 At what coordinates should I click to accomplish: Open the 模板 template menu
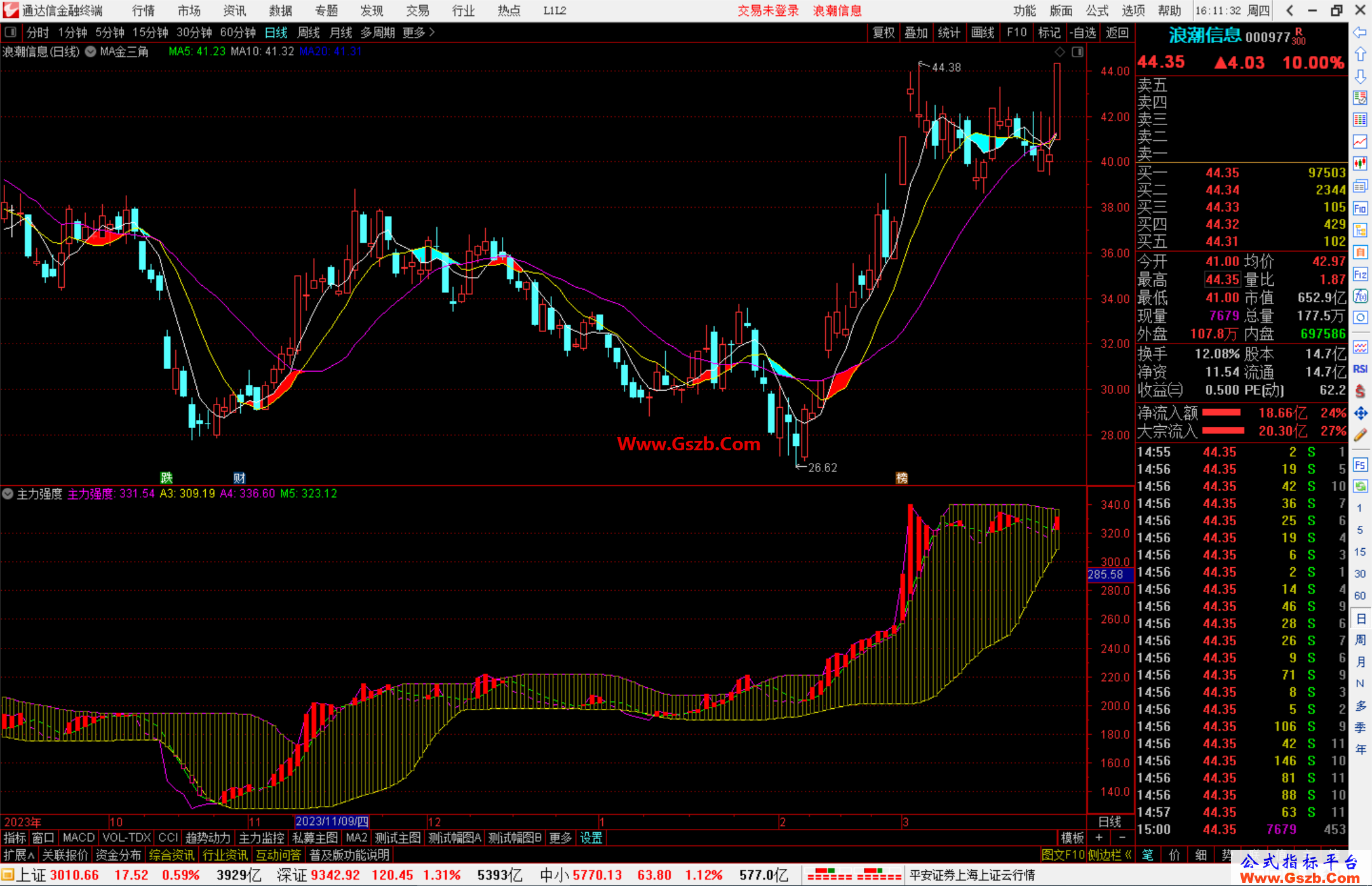pyautogui.click(x=1072, y=838)
